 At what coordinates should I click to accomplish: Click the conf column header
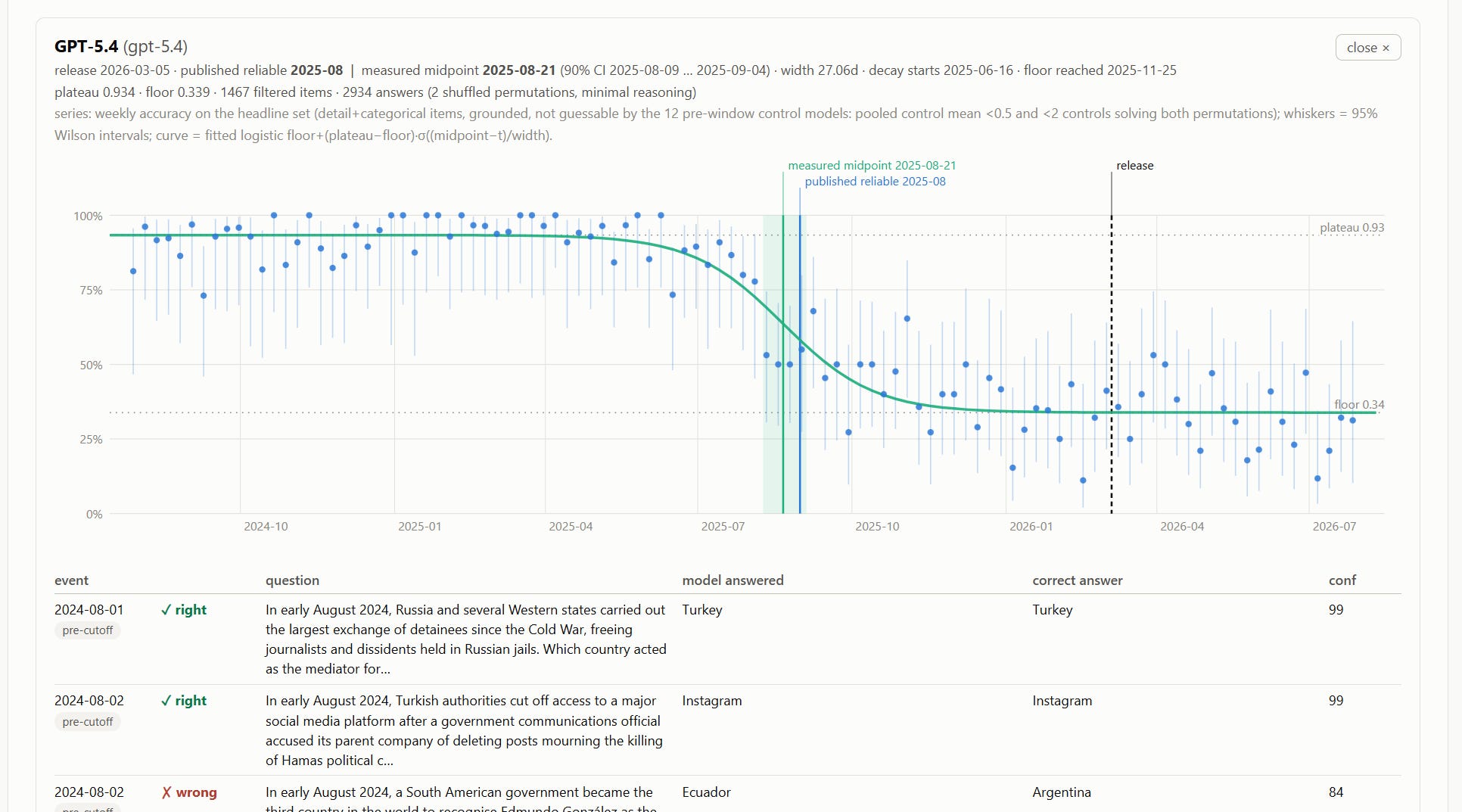pyautogui.click(x=1342, y=580)
